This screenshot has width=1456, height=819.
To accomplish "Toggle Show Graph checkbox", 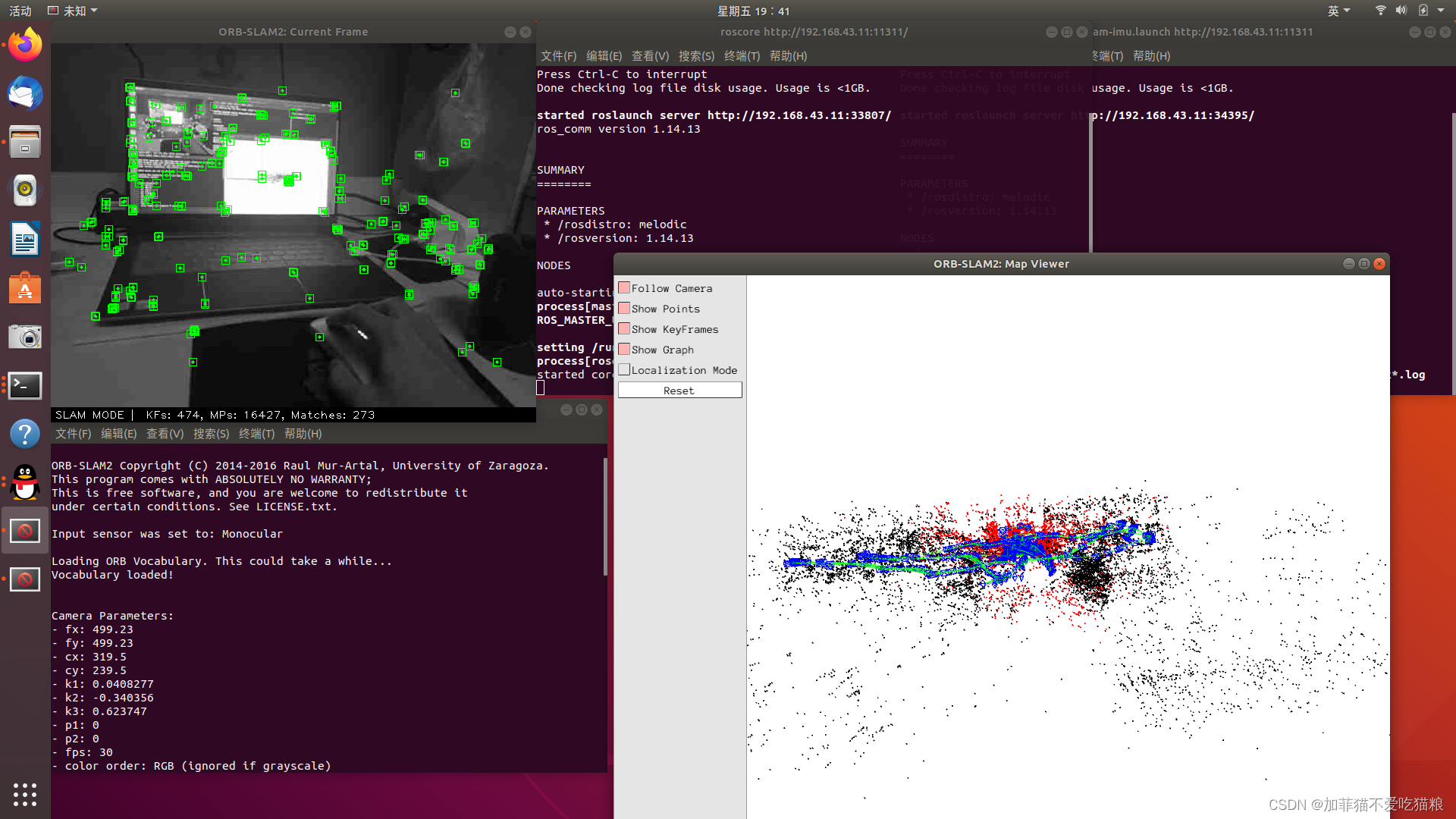I will pyautogui.click(x=624, y=350).
